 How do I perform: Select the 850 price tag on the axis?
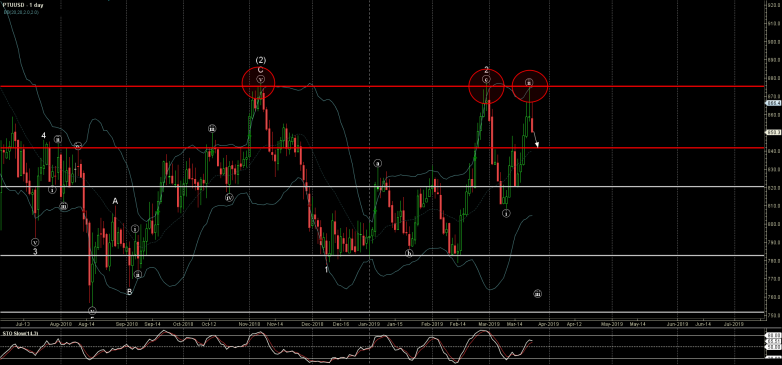click(773, 132)
